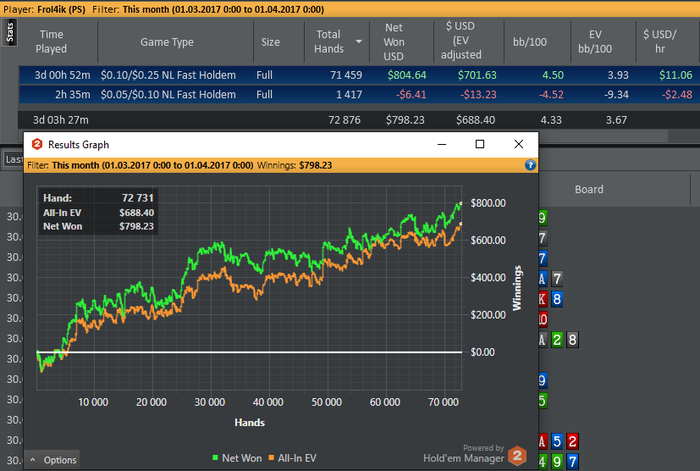The width and height of the screenshot is (700, 471).
Task: Click the 71 459 total hands cell
Action: point(346,75)
